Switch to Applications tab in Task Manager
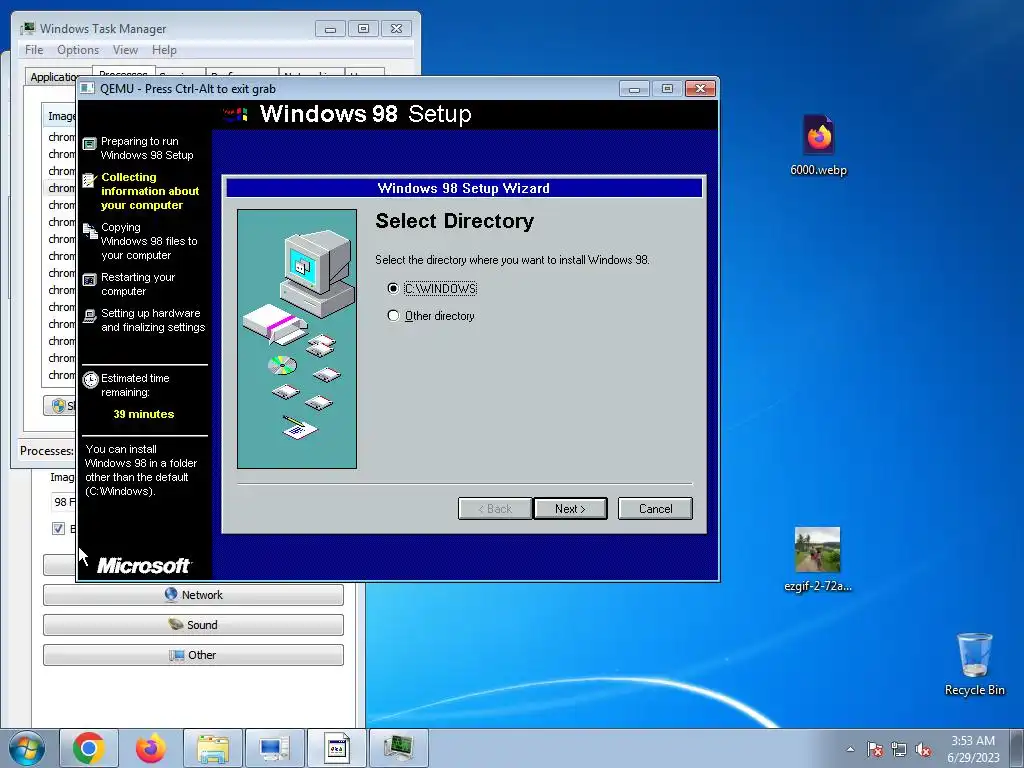The width and height of the screenshot is (1024, 768). click(57, 76)
